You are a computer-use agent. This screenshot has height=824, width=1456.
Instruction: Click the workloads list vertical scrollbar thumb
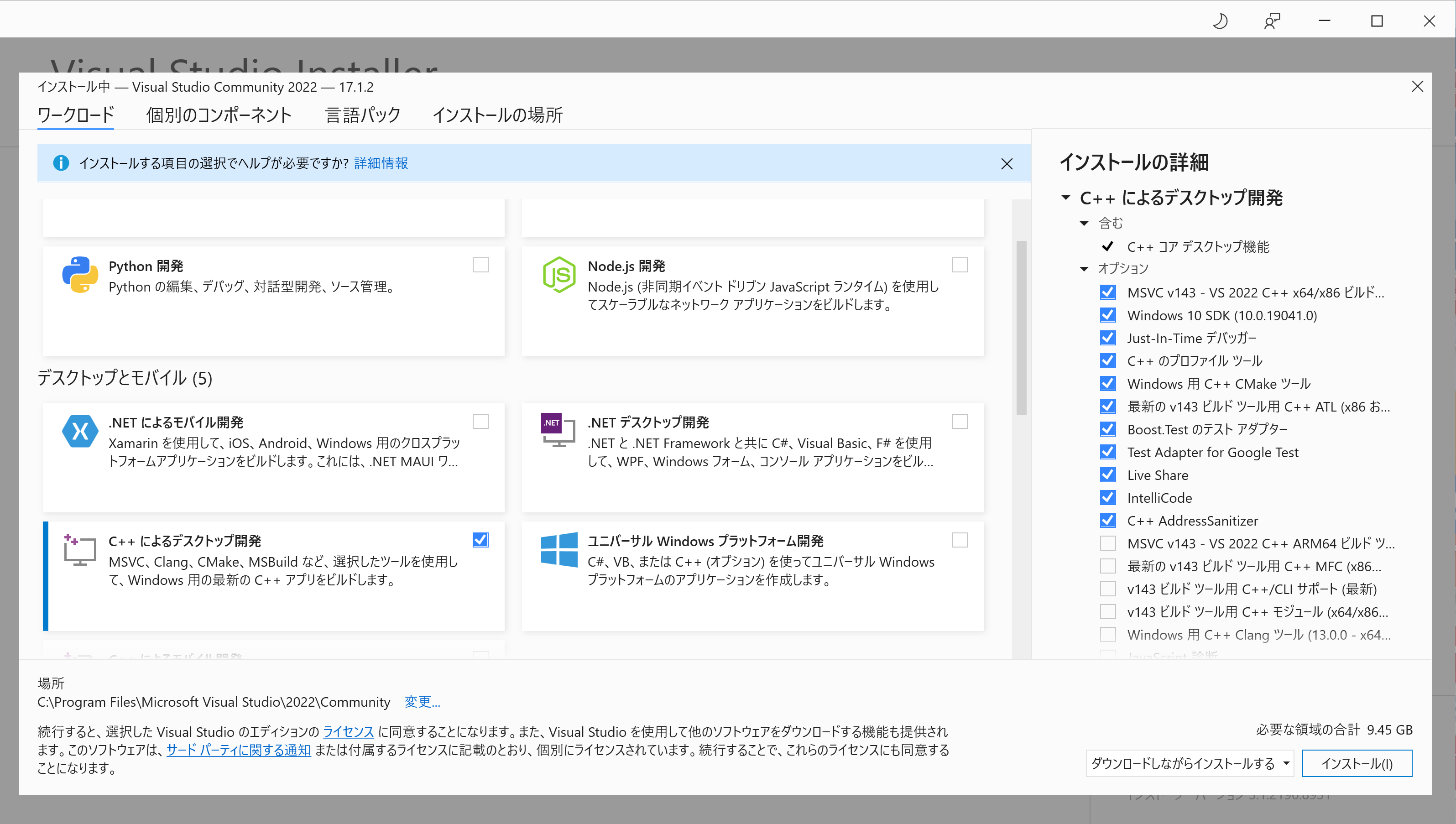(x=1022, y=328)
